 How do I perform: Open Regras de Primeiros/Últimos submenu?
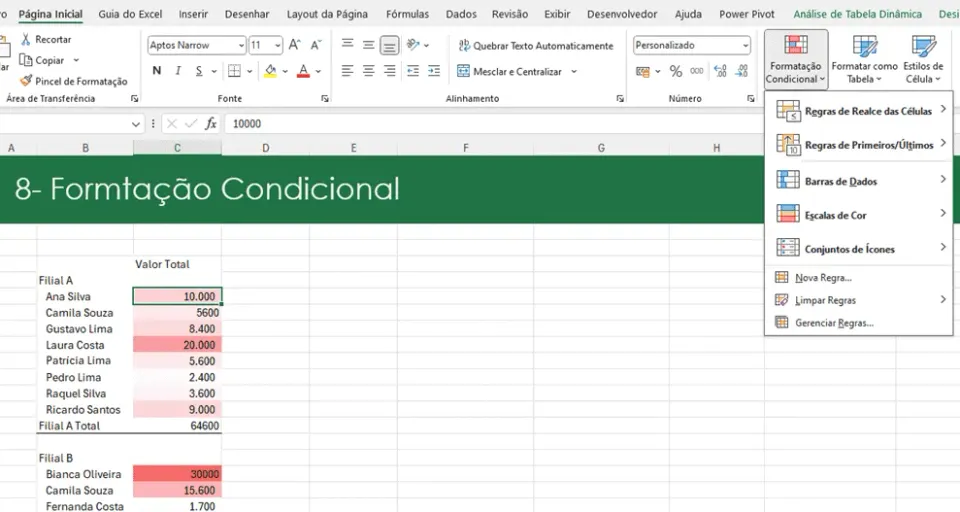[859, 145]
